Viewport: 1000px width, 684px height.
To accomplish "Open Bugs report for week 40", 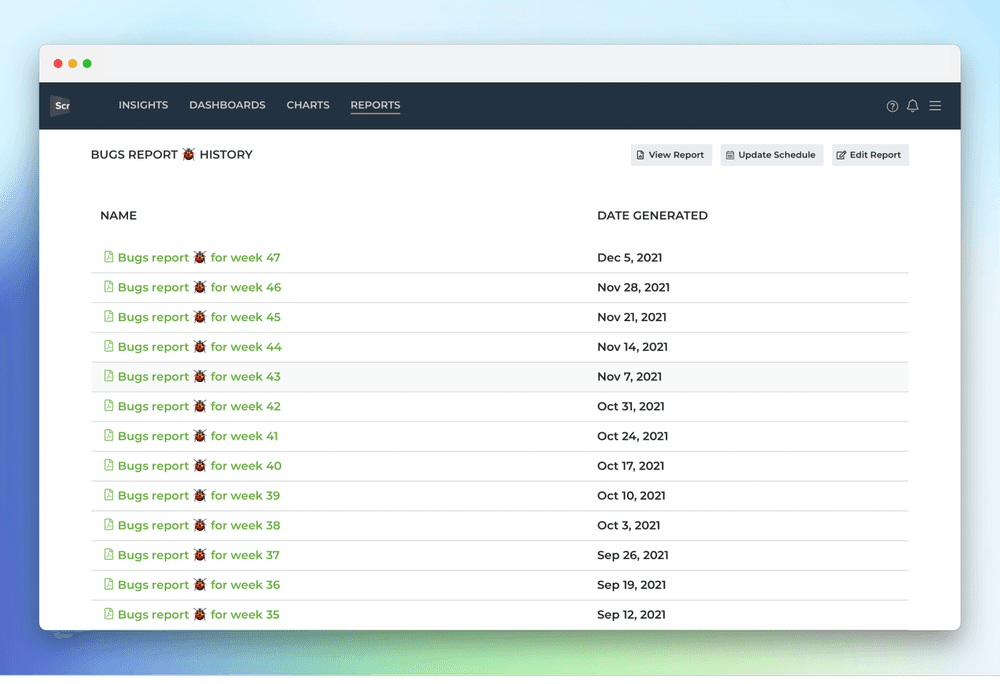I will 200,466.
